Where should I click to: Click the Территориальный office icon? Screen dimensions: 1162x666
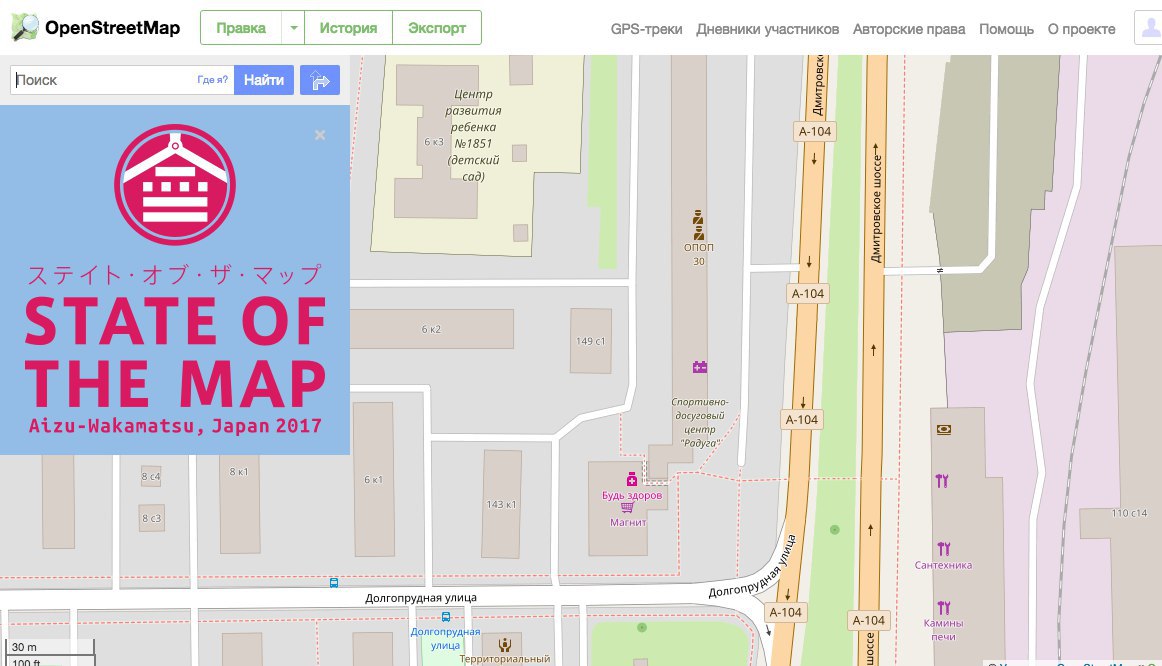[x=505, y=645]
